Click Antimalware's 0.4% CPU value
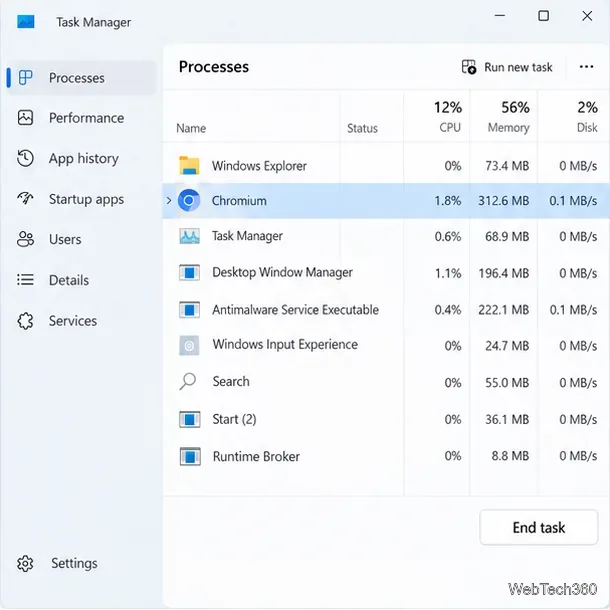The image size is (610, 610). (448, 310)
